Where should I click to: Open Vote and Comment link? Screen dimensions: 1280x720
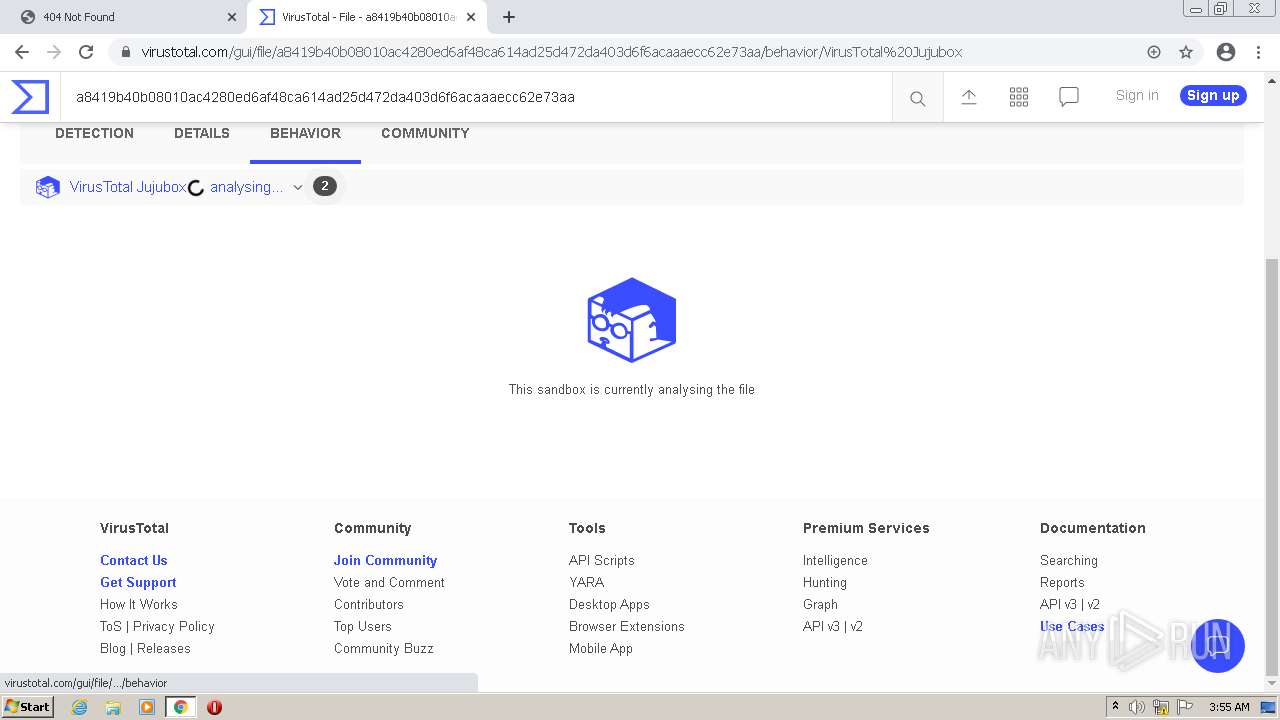389,582
